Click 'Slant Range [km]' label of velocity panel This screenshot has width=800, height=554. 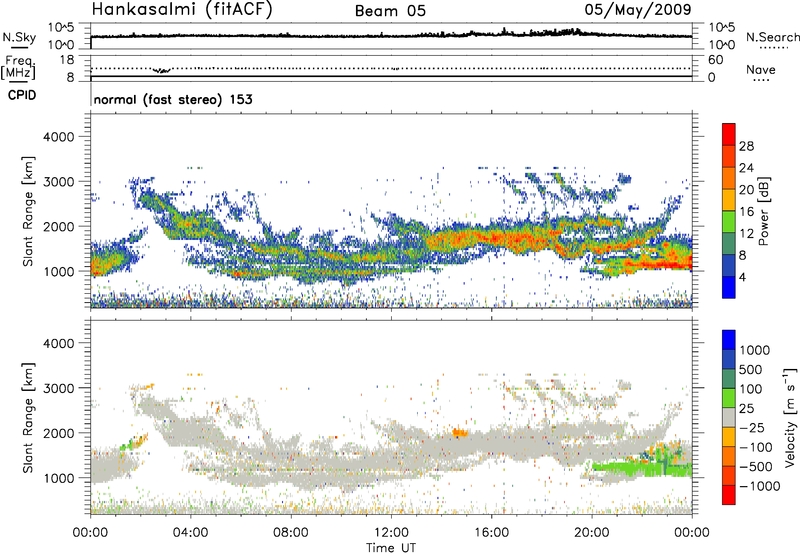[28, 418]
